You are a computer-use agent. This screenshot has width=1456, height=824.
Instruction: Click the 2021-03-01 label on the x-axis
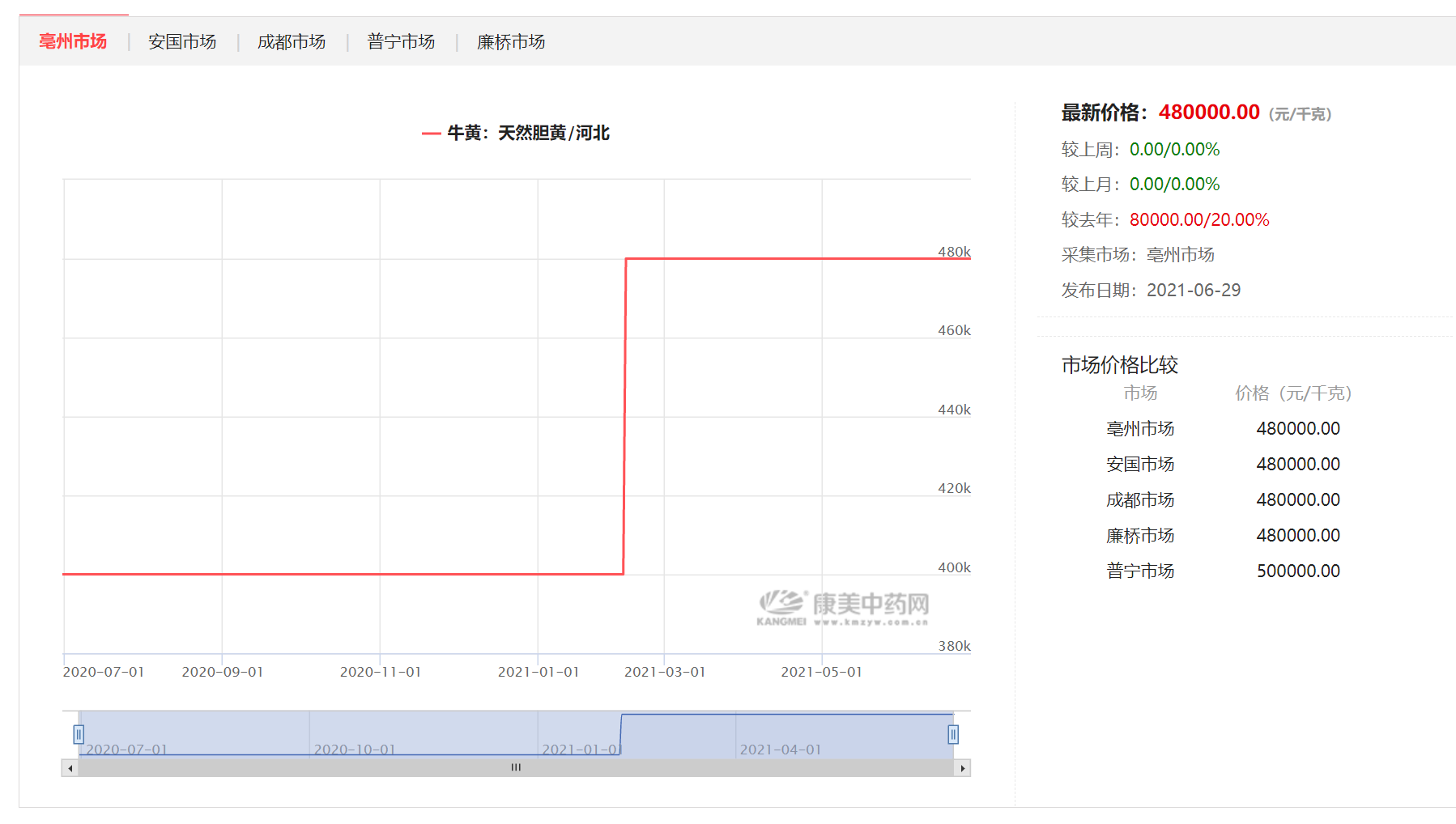(665, 671)
